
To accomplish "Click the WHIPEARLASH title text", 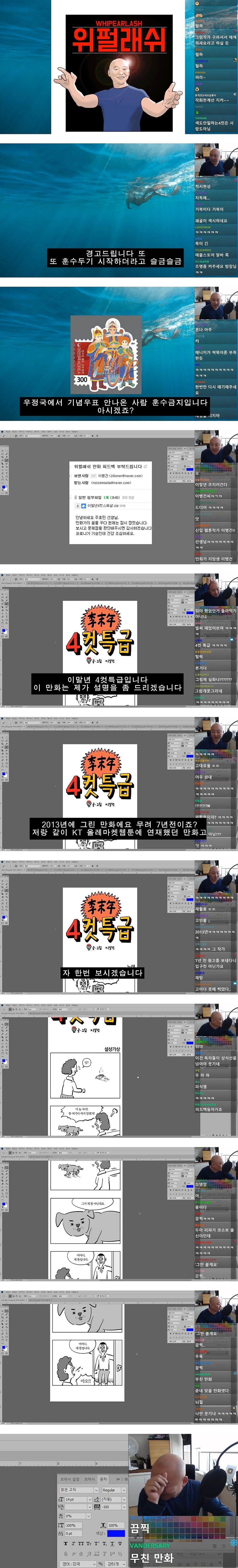I will tap(119, 24).
